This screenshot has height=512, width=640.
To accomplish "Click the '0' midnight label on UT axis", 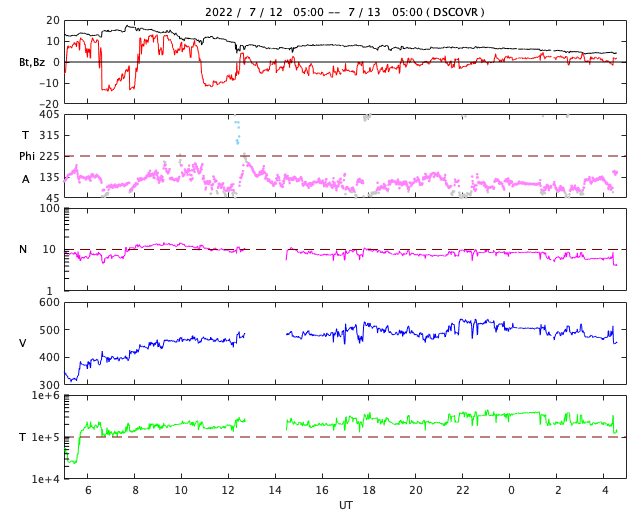I will point(510,490).
